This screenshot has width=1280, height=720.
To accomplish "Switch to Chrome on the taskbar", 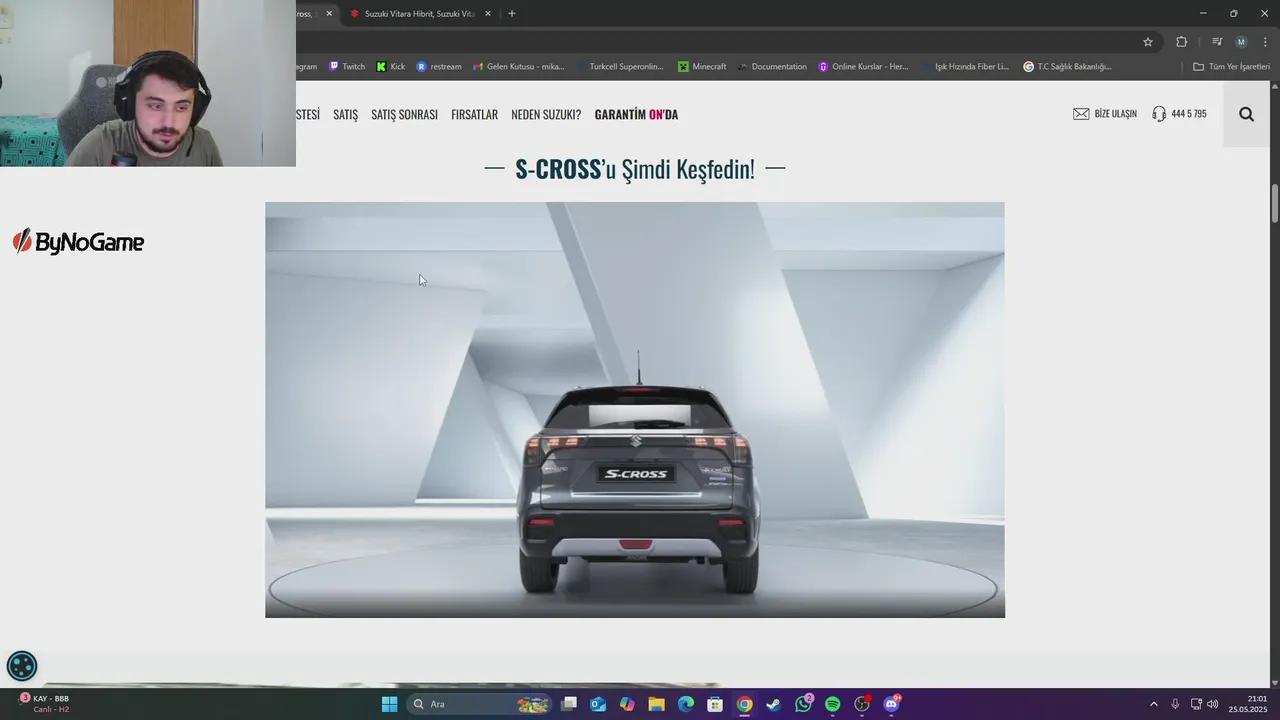I will click(744, 704).
